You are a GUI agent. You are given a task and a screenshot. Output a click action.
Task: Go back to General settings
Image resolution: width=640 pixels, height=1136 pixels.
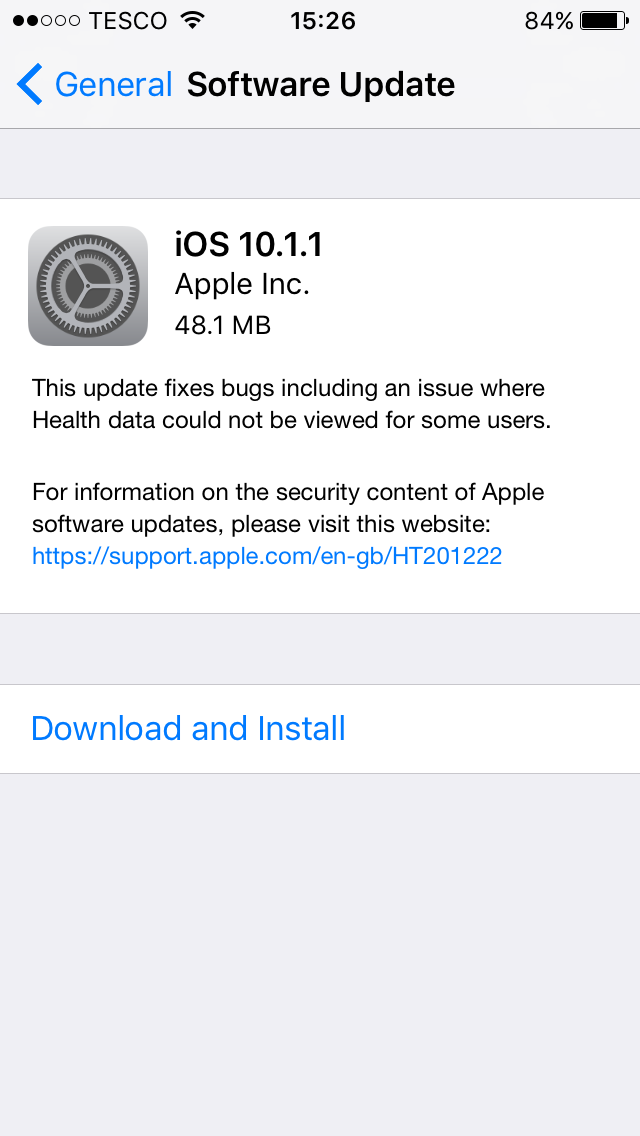tap(94, 84)
